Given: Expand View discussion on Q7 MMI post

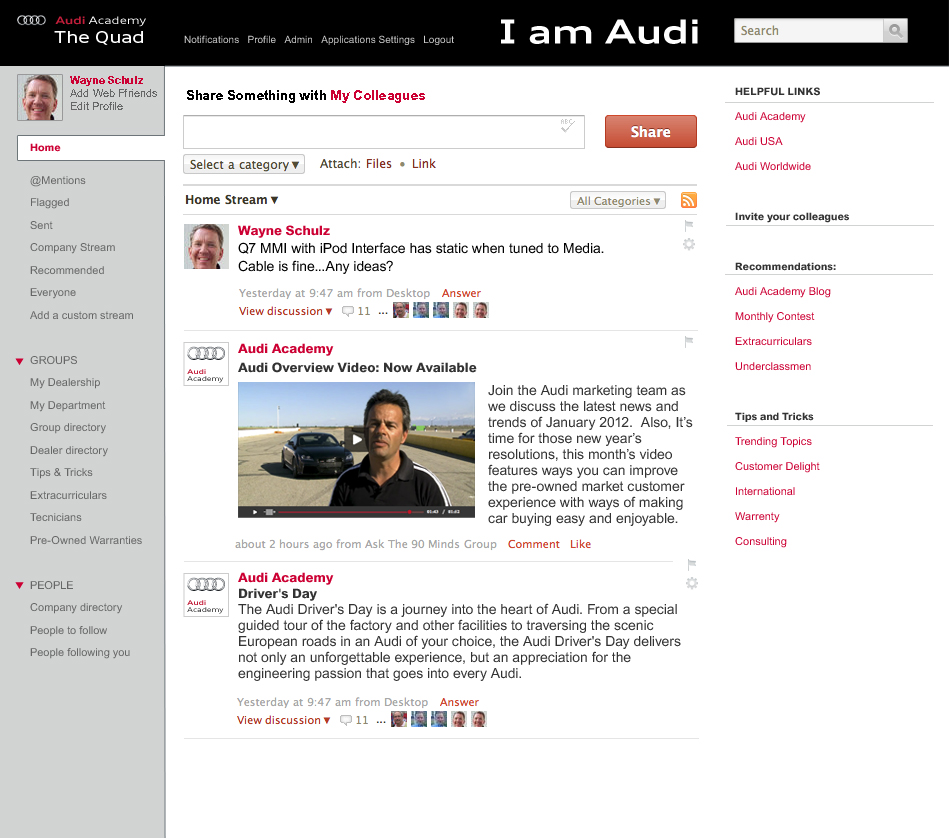Looking at the screenshot, I should (286, 311).
